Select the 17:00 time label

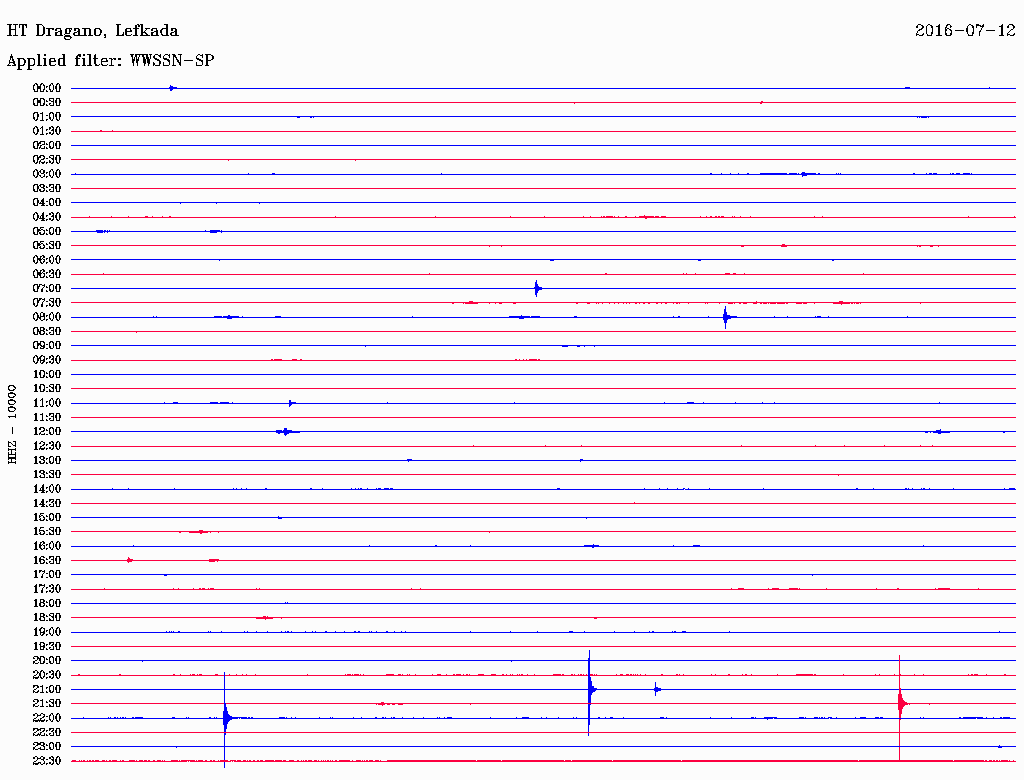(47, 574)
